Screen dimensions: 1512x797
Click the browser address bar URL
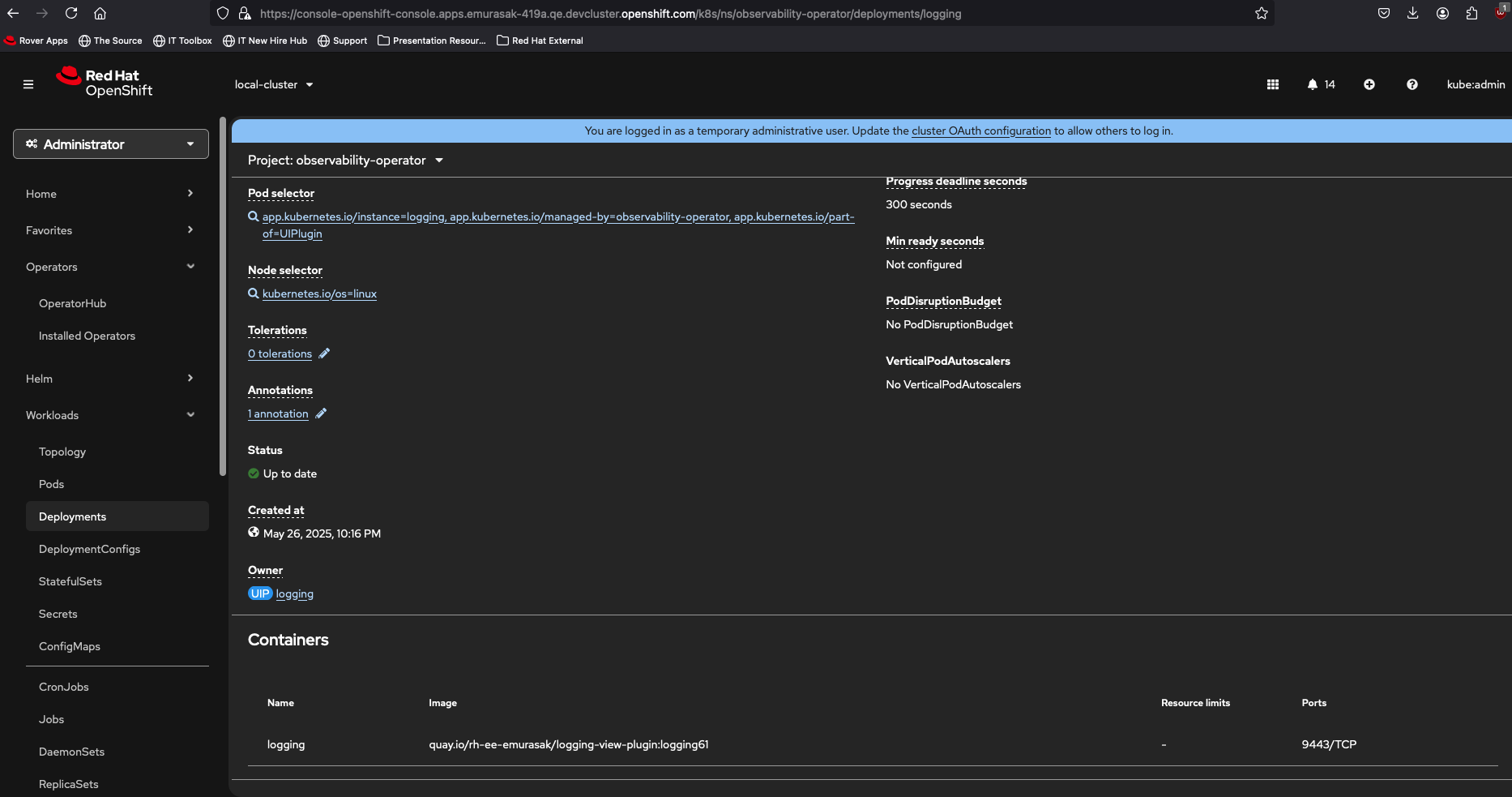pos(611,14)
